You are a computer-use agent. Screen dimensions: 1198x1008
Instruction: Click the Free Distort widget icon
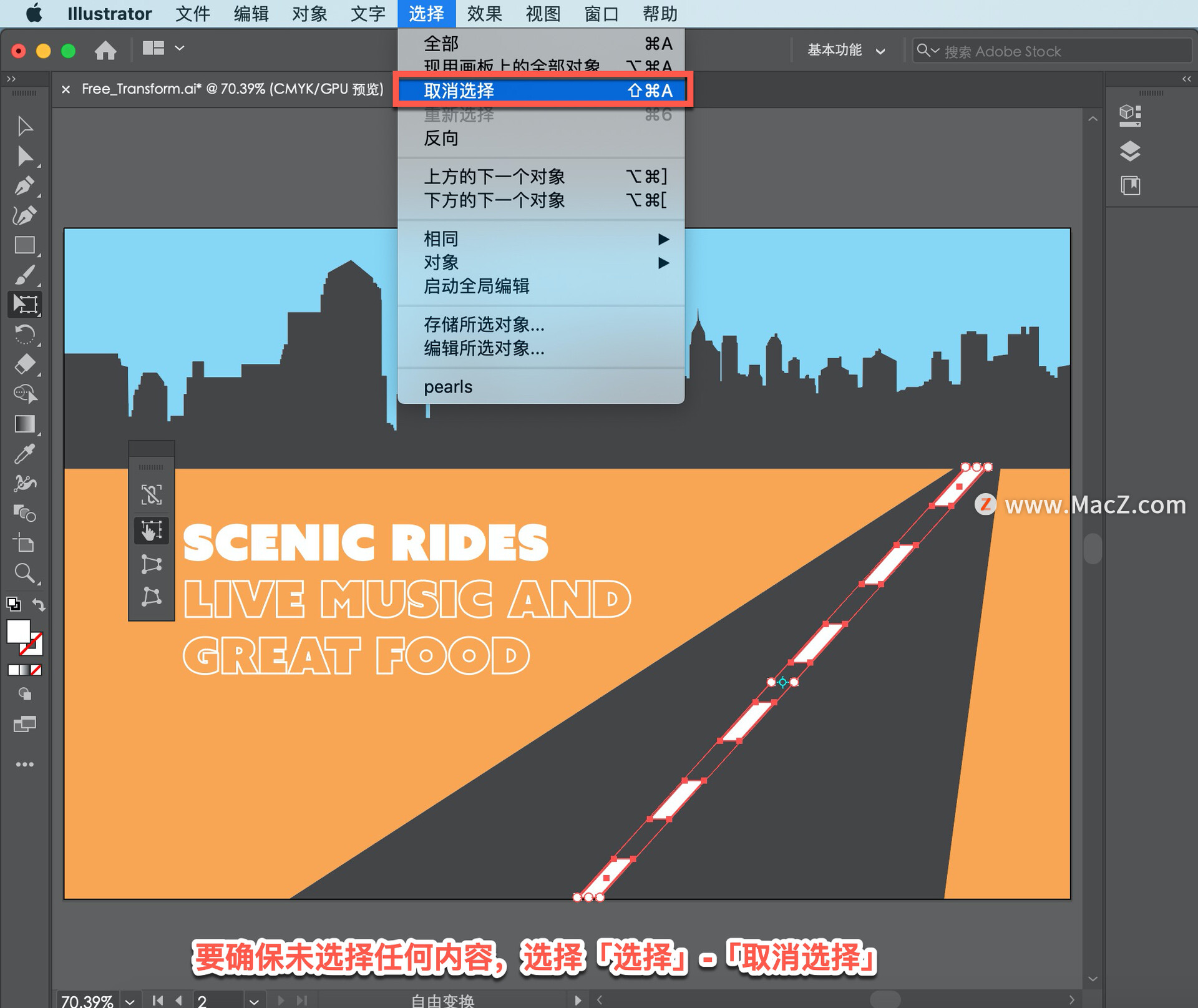[152, 597]
